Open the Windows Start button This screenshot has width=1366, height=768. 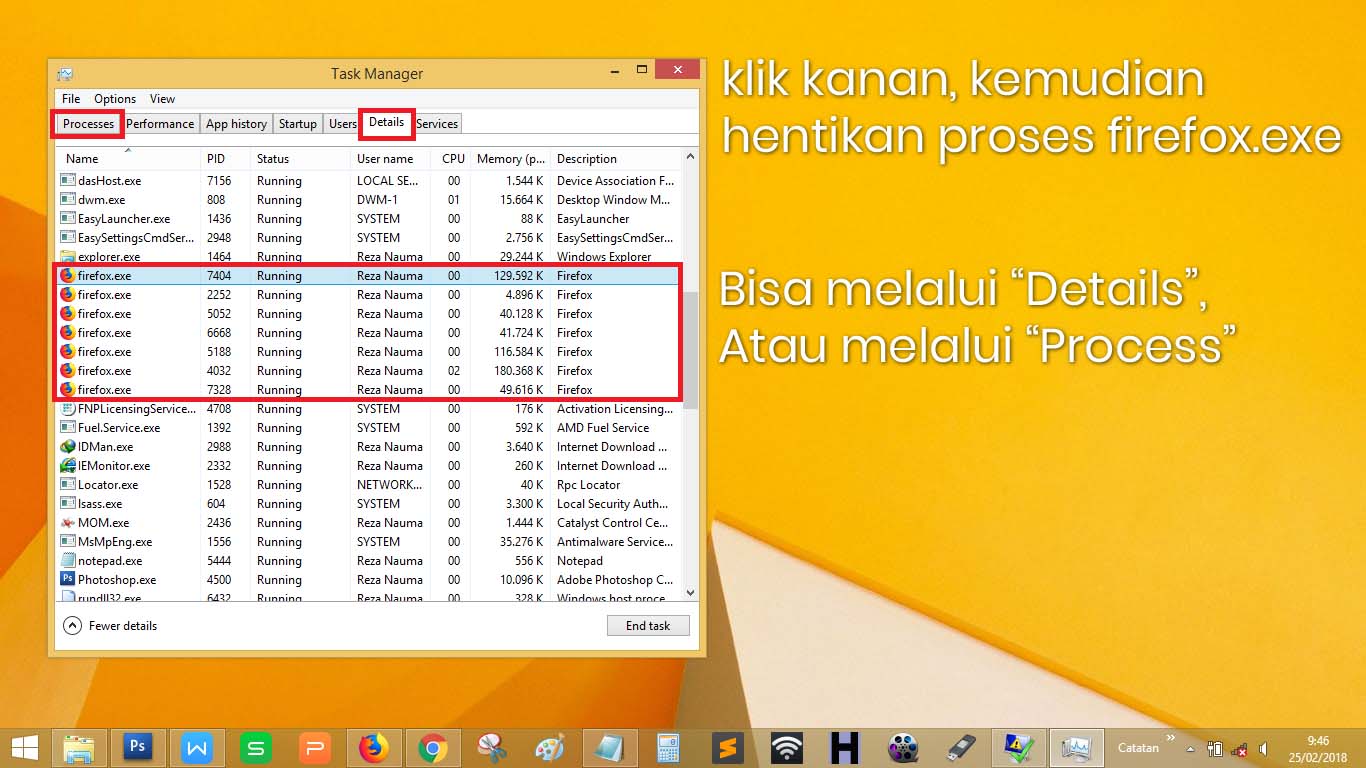tap(24, 747)
